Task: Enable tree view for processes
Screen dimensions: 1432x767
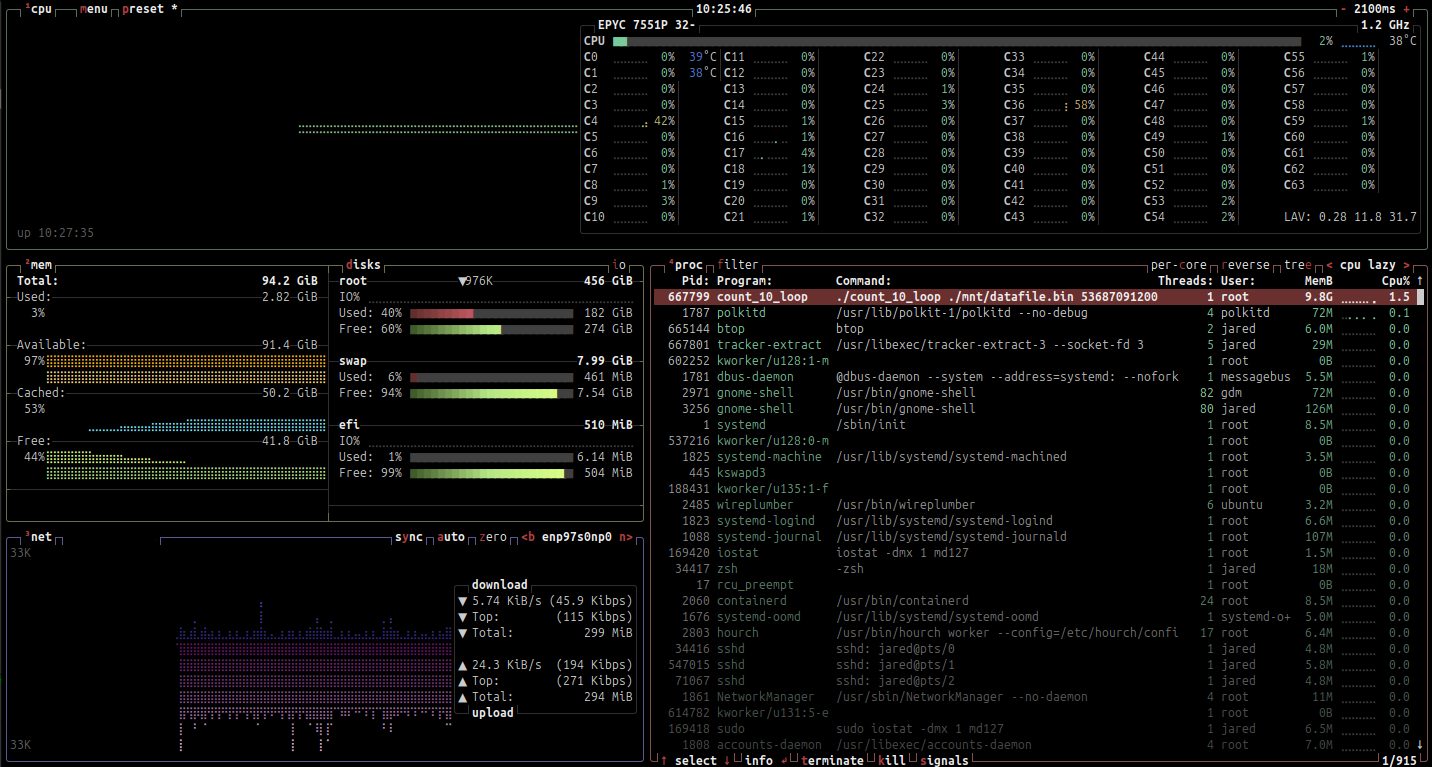Action: pos(1299,265)
